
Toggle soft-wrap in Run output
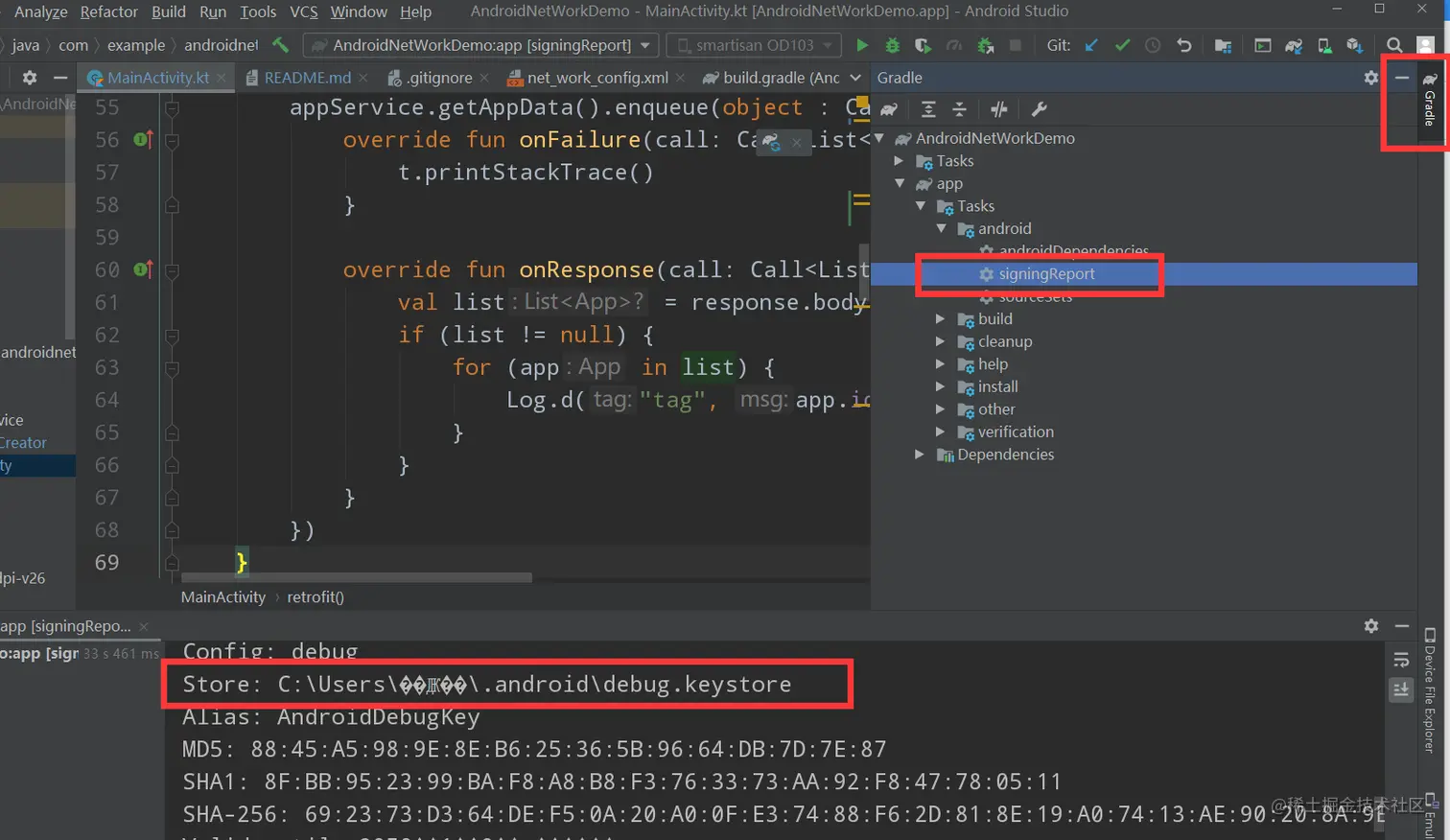(1401, 660)
